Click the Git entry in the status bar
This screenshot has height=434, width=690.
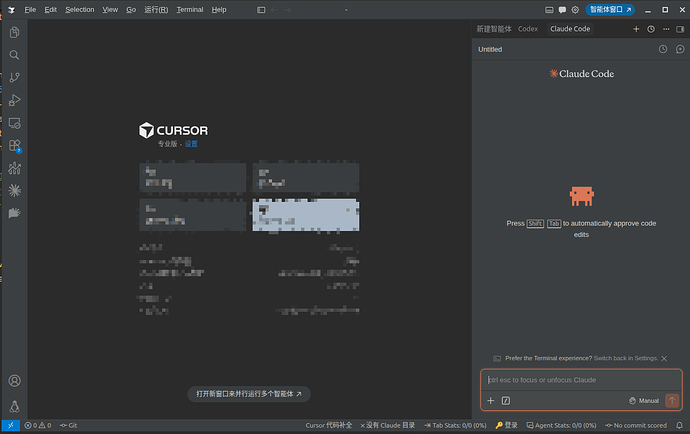pos(69,426)
